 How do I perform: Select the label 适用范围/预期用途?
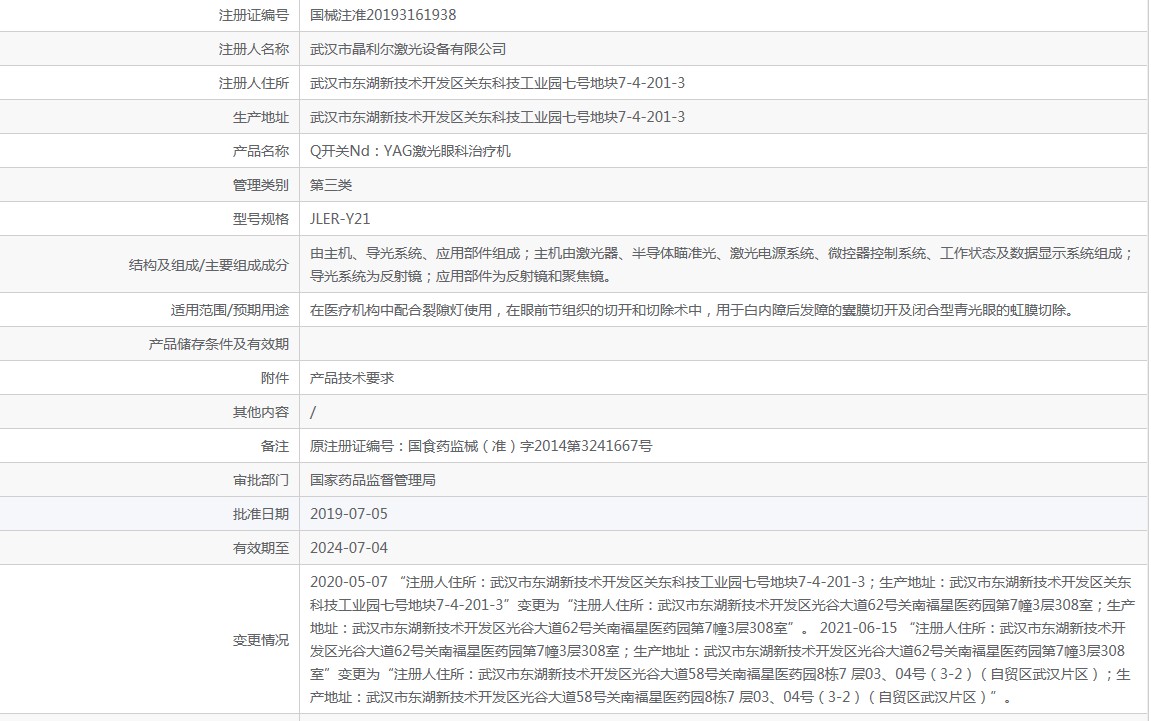click(230, 310)
